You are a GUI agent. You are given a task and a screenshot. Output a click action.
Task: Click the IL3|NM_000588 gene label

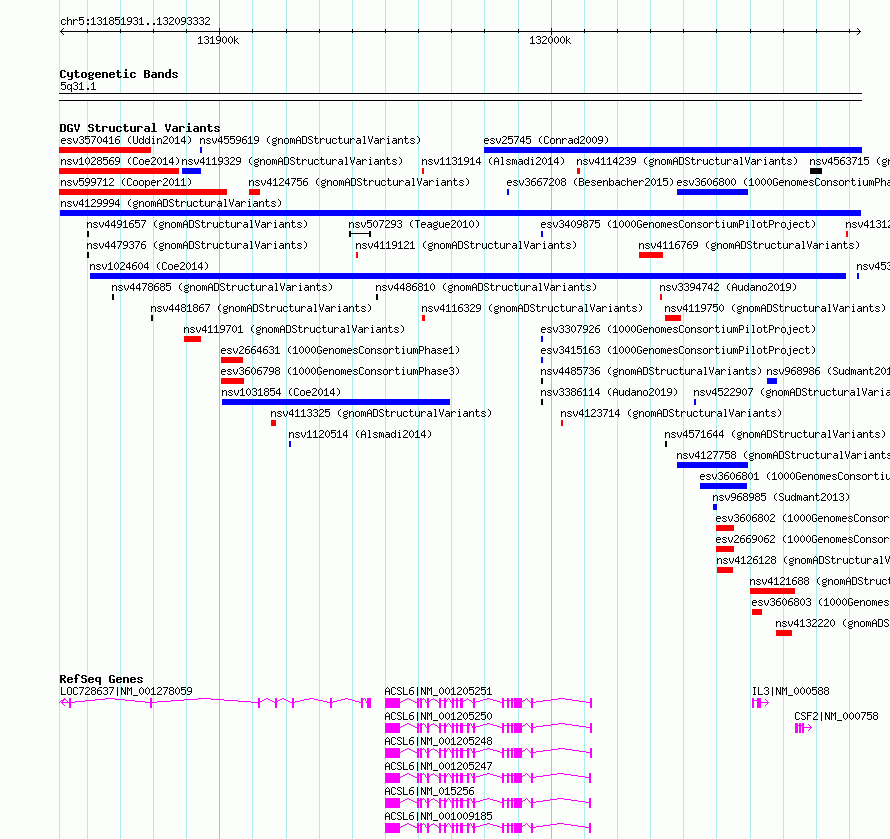click(790, 691)
